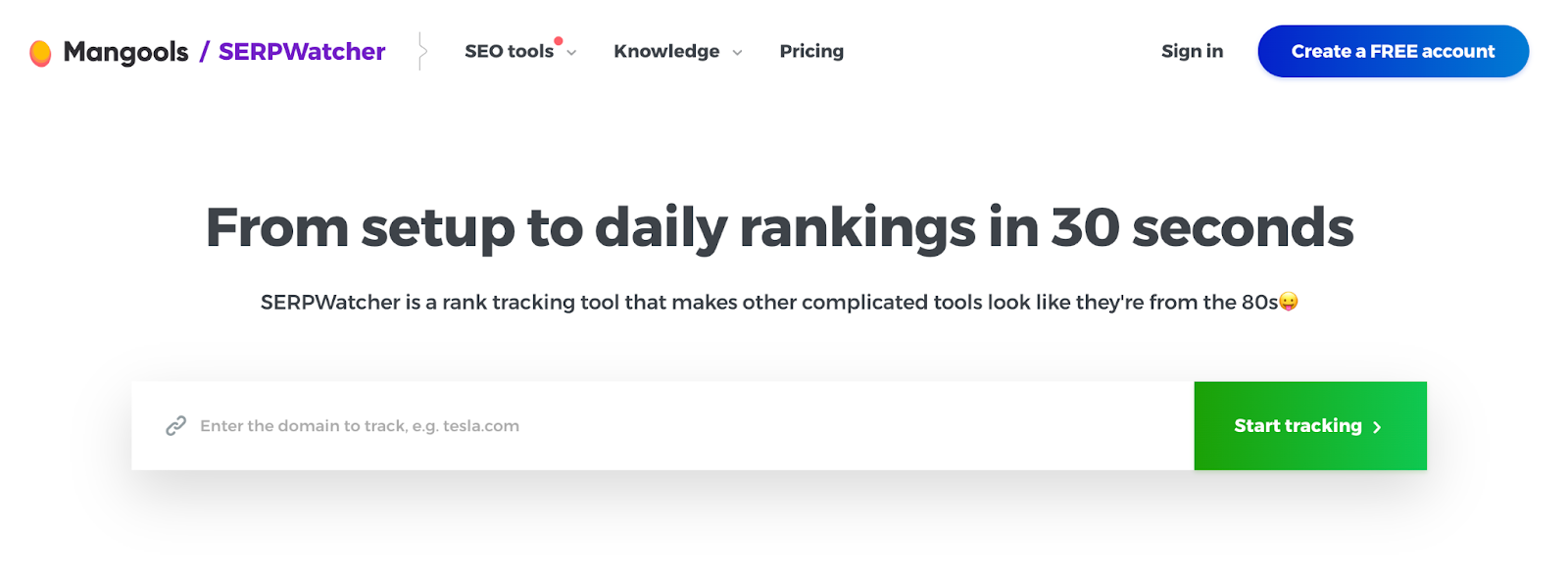Viewport: 1568px width, 576px height.
Task: Click the red notification dot on SEO tools
Action: pyautogui.click(x=559, y=41)
